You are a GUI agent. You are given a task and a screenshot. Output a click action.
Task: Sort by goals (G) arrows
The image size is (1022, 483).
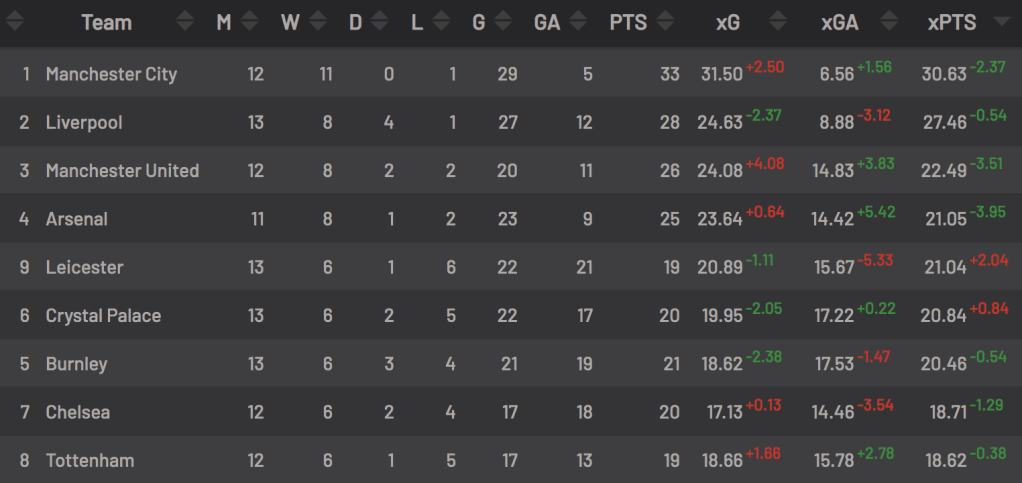click(503, 22)
